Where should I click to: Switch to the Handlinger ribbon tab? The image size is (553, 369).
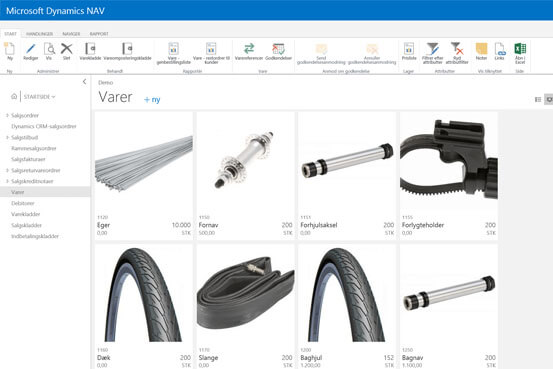pos(40,34)
